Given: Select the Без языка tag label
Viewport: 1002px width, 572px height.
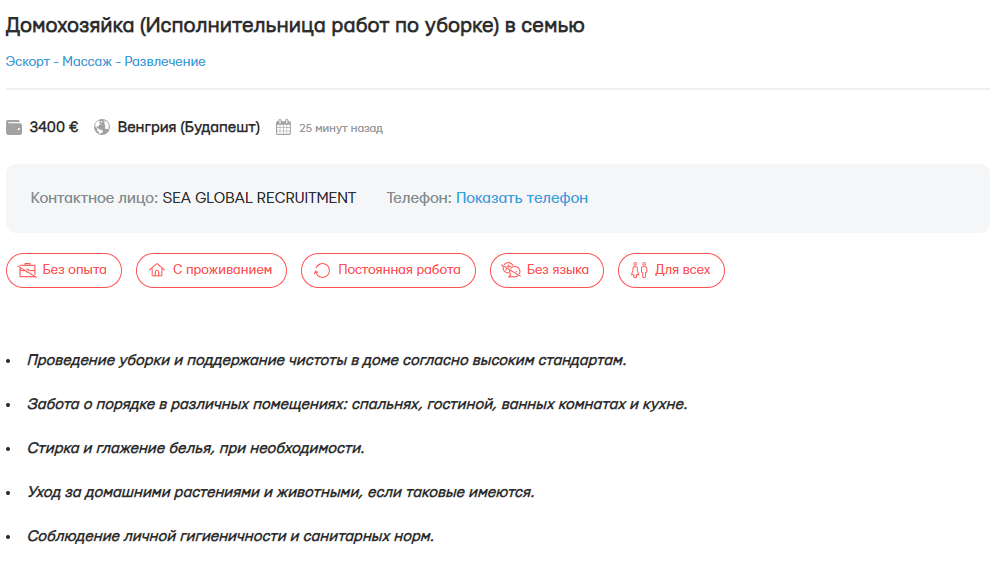Looking at the screenshot, I should click(x=558, y=270).
